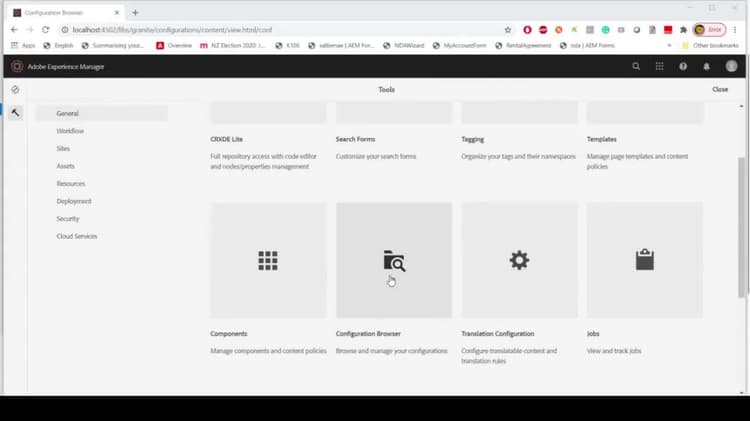
Task: Open the Search Forms title link
Action: click(x=355, y=139)
